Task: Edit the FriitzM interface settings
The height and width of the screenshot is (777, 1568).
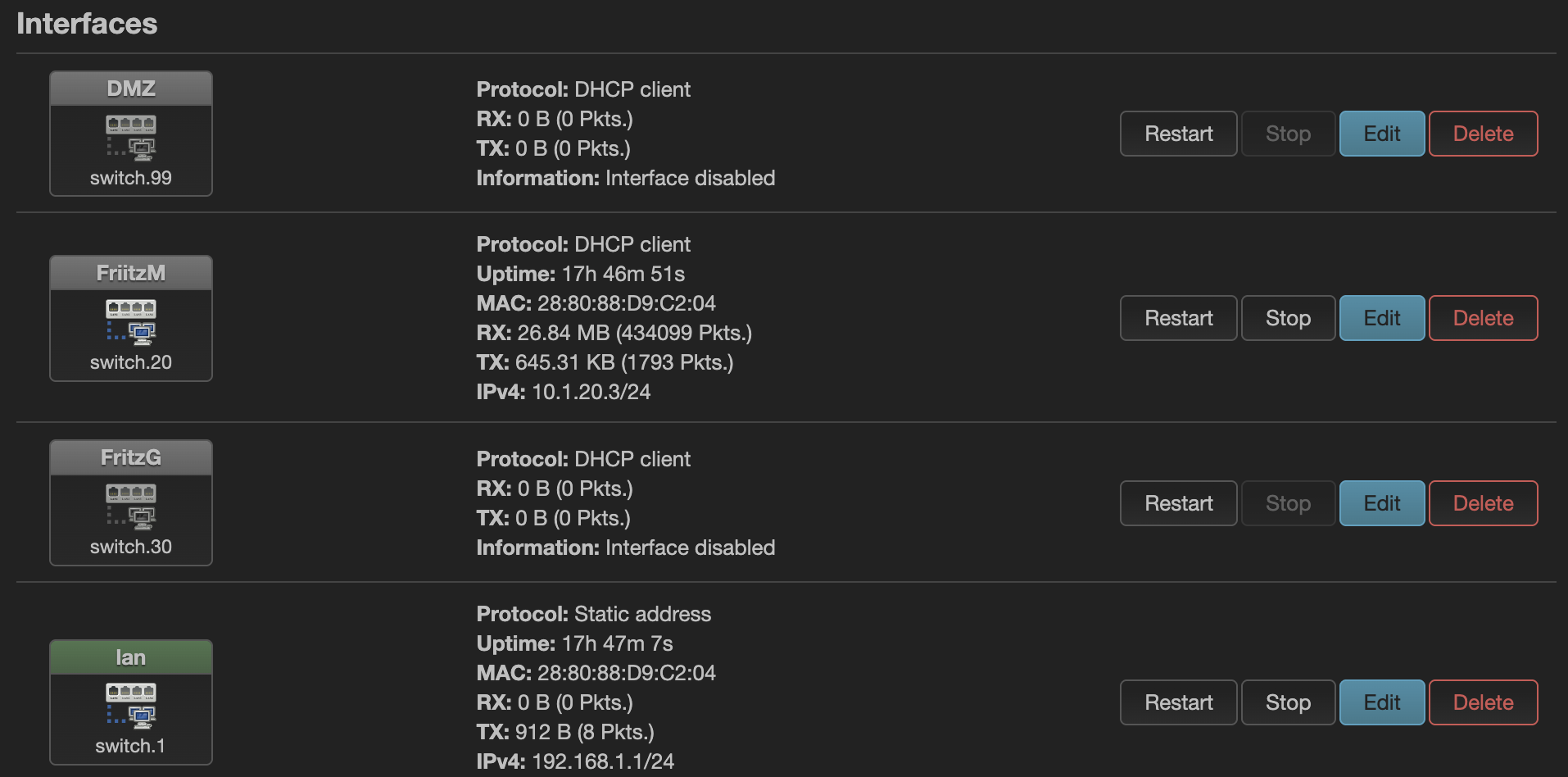Action: pyautogui.click(x=1381, y=318)
